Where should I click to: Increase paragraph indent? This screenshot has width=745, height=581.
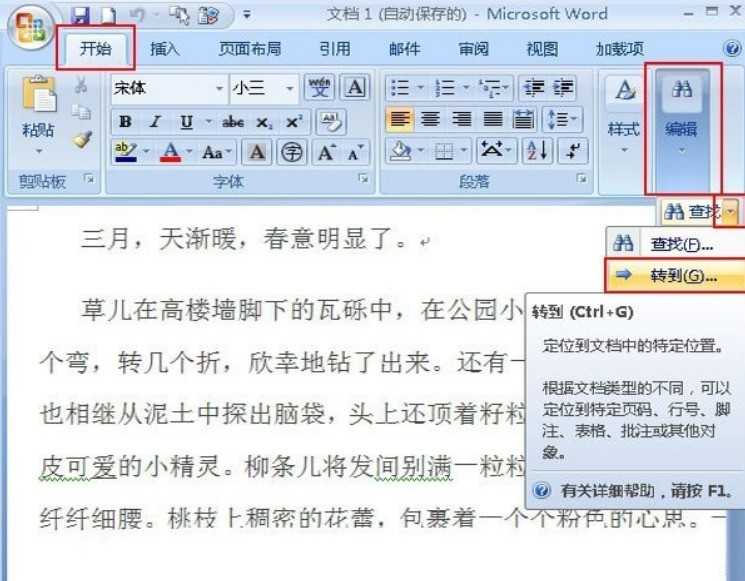(x=563, y=88)
